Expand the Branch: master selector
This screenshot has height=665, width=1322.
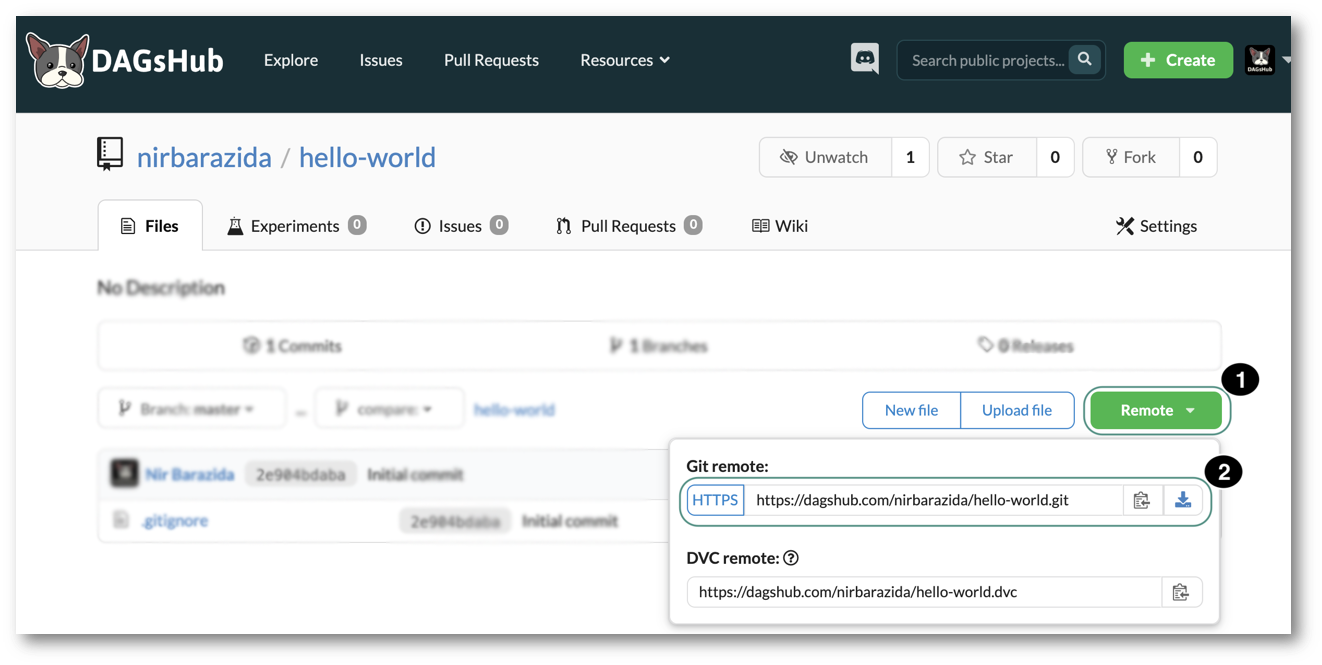point(192,407)
